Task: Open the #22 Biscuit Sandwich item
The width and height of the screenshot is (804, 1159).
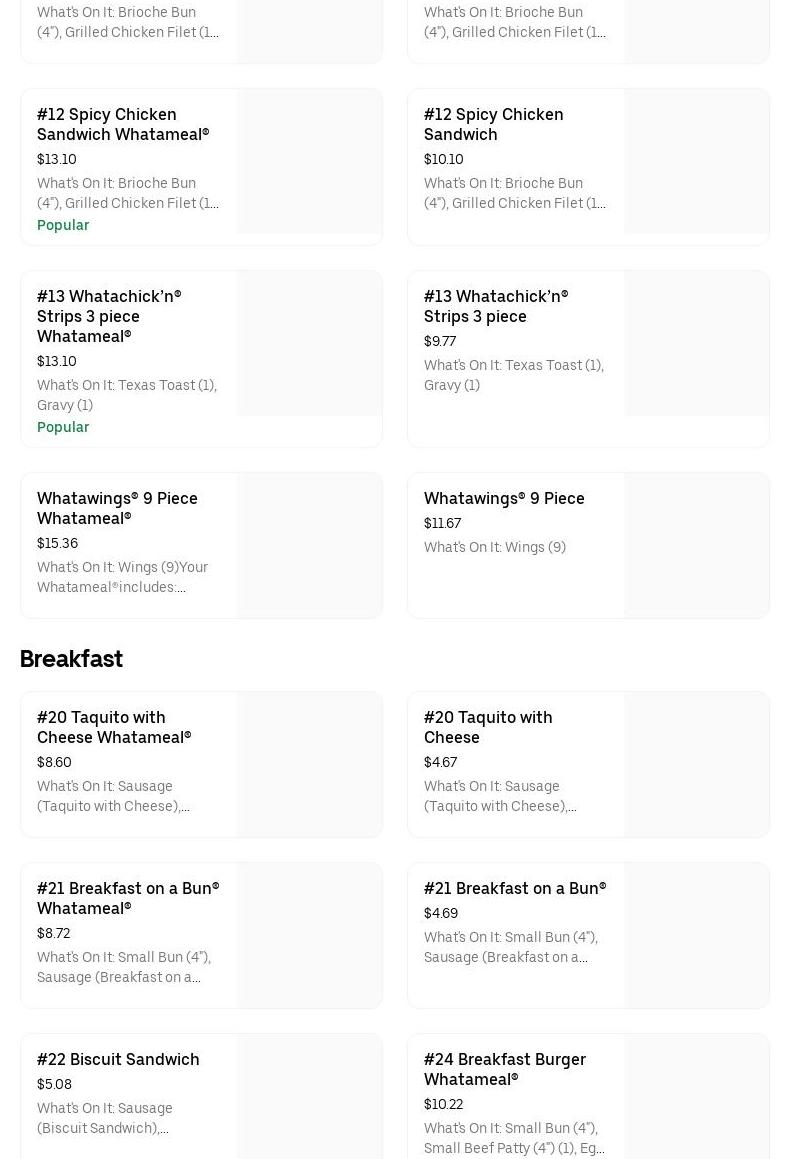Action: [118, 1059]
